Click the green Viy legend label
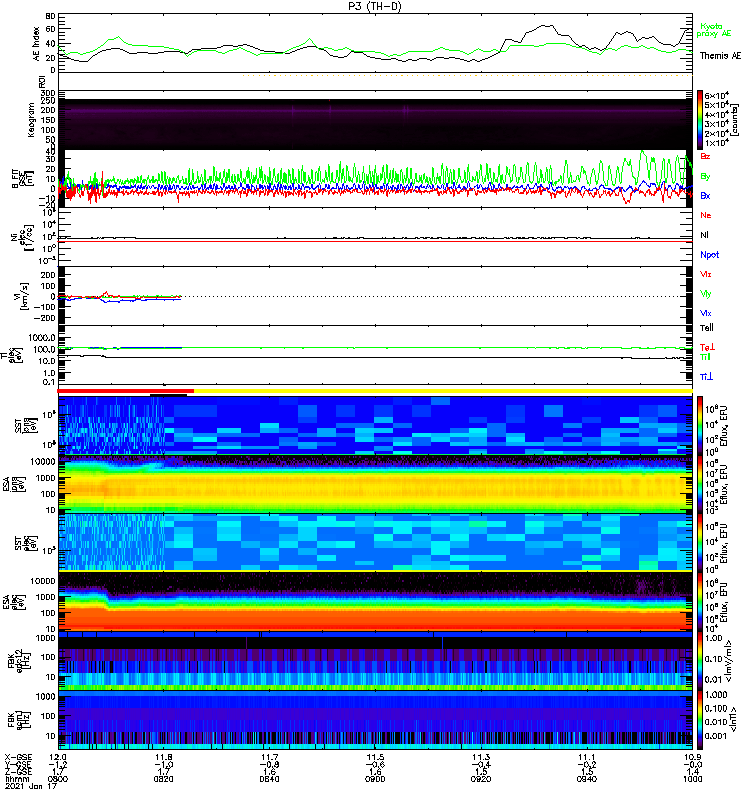This screenshot has width=750, height=800. click(706, 294)
